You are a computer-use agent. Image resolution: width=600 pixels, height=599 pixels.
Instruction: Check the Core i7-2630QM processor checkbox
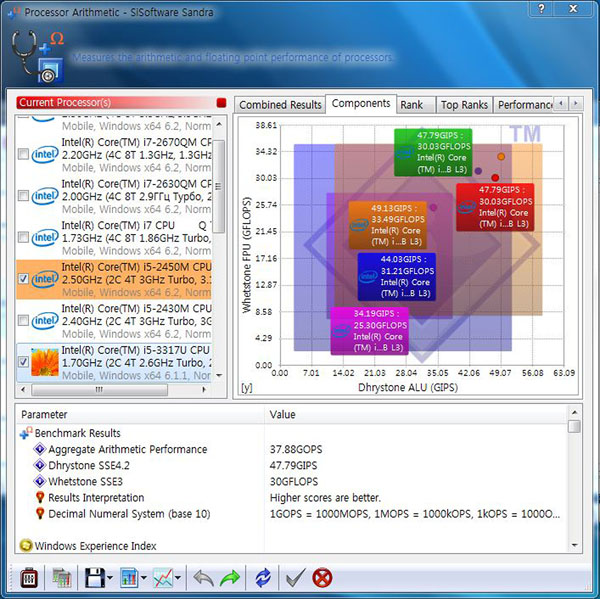click(x=23, y=196)
